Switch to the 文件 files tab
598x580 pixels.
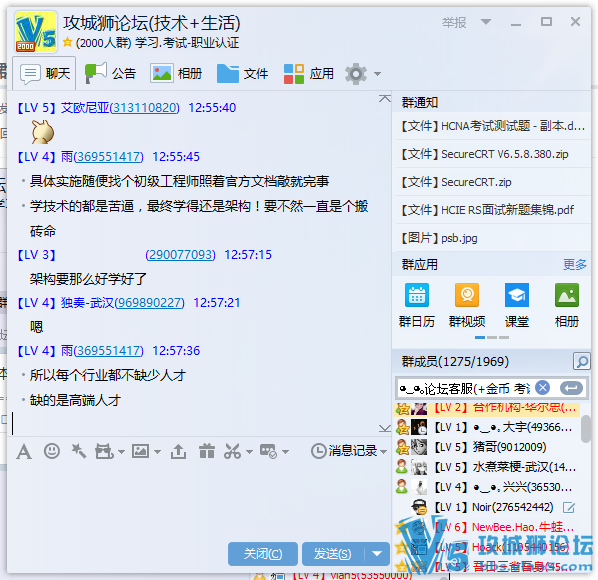[x=243, y=73]
